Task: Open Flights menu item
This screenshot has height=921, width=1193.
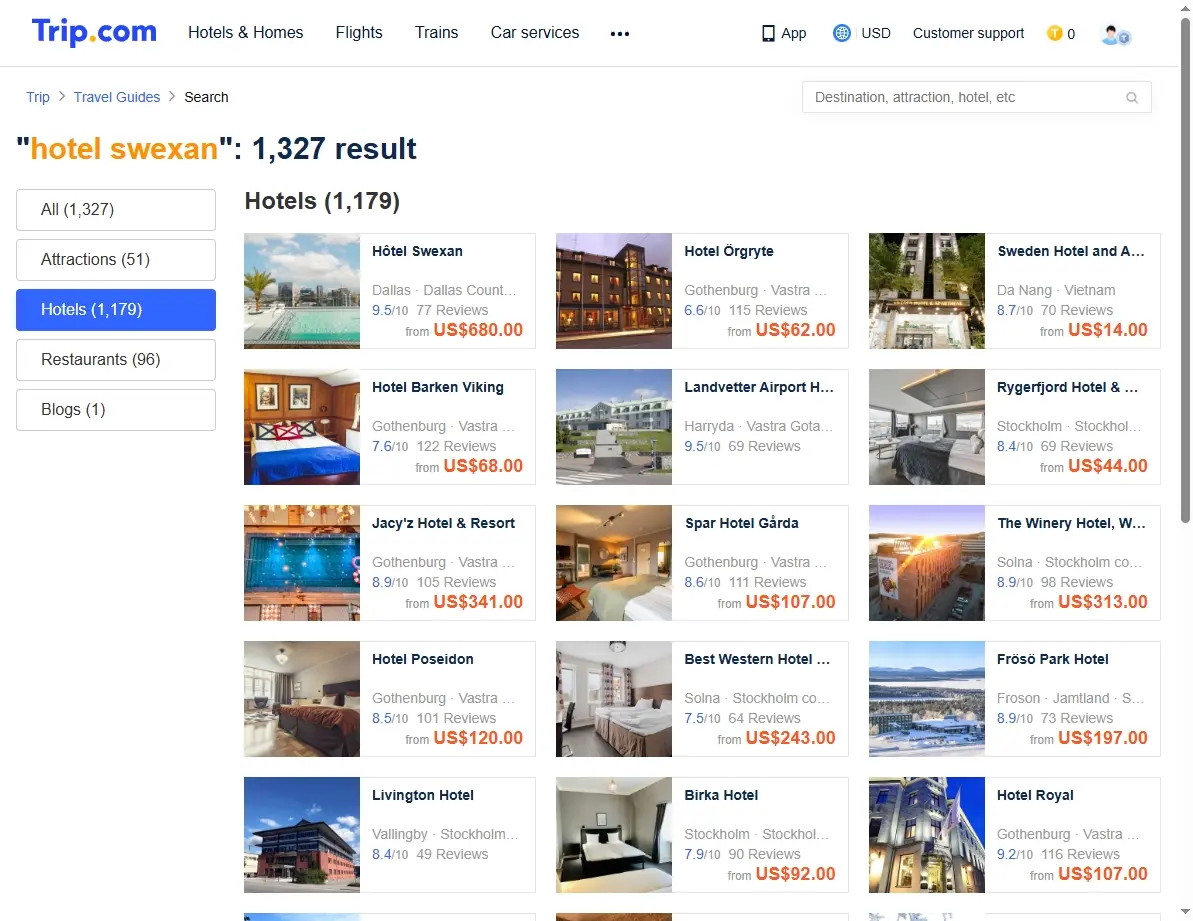Action: [x=359, y=33]
